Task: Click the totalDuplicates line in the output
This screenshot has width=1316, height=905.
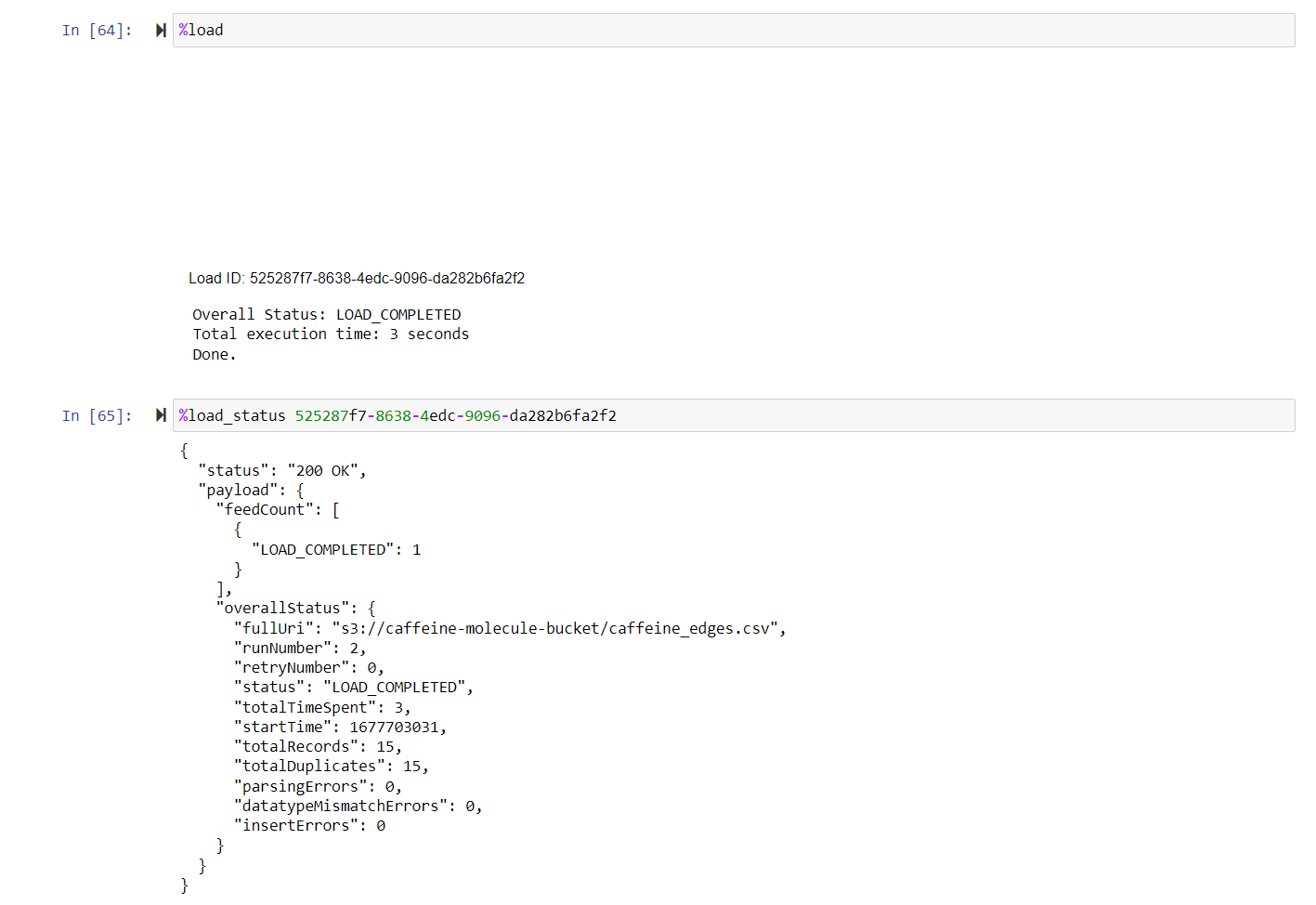Action: [x=331, y=765]
